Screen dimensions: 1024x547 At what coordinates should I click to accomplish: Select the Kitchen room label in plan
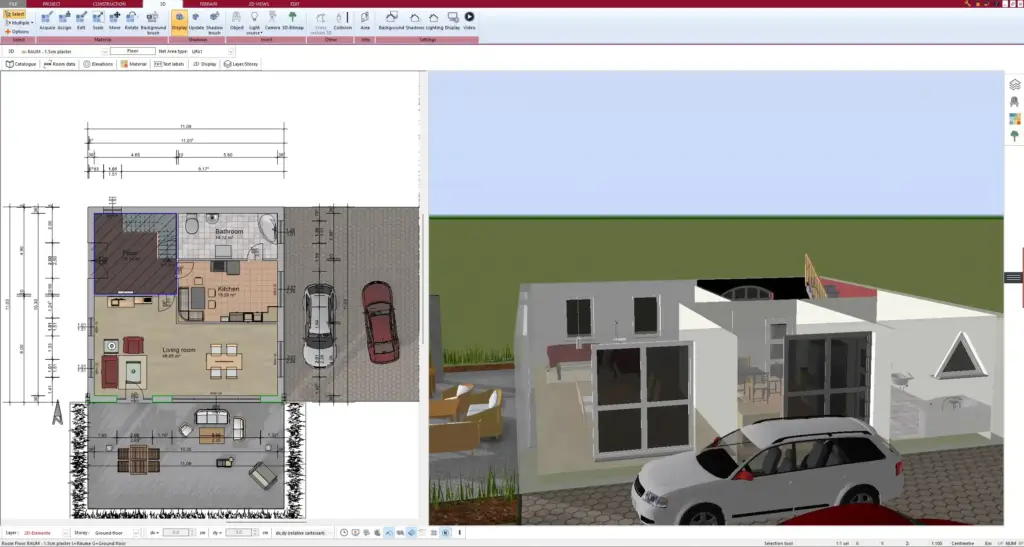point(229,289)
